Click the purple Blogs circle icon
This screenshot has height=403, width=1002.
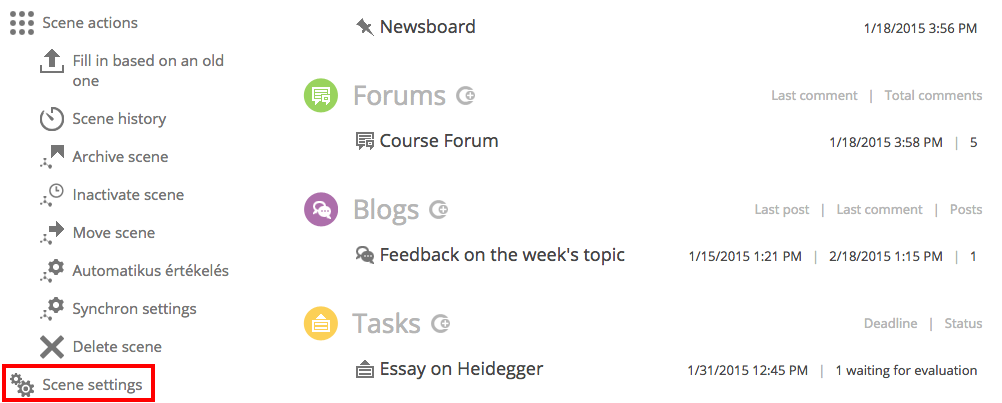point(320,209)
